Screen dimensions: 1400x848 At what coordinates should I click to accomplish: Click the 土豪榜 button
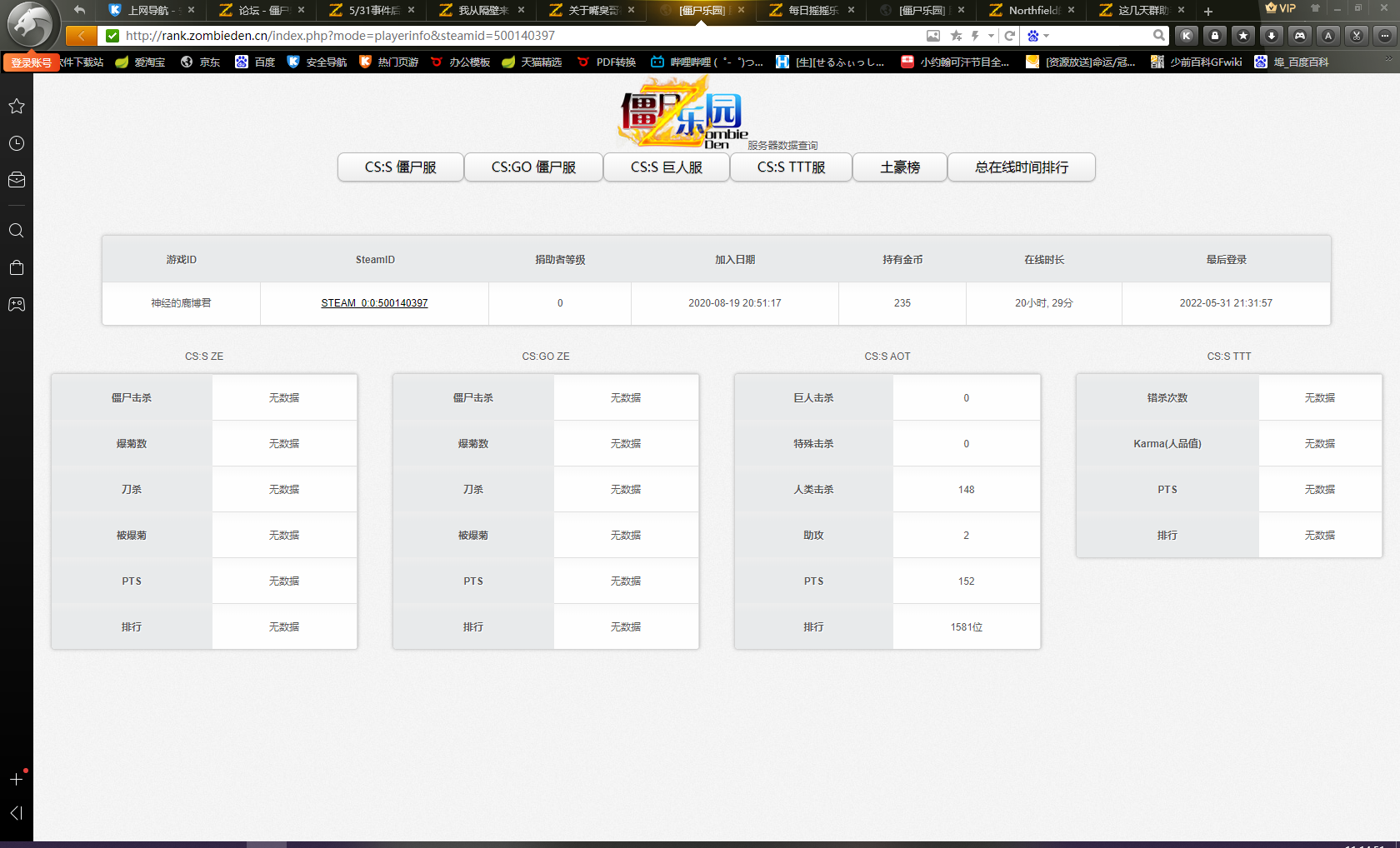coord(900,167)
